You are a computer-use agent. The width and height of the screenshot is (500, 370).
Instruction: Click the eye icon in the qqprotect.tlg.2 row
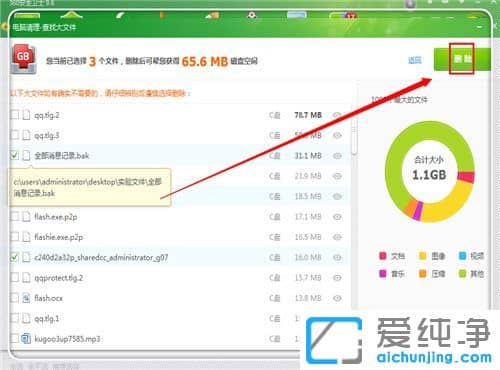(337, 278)
